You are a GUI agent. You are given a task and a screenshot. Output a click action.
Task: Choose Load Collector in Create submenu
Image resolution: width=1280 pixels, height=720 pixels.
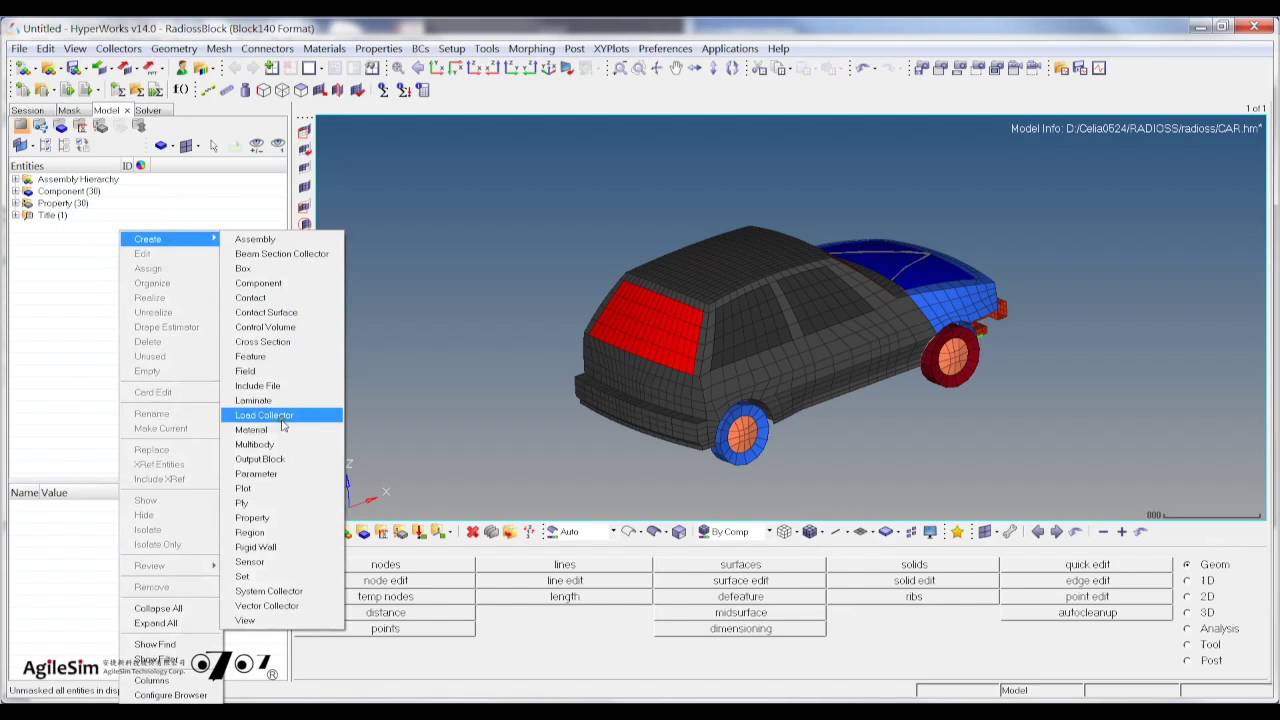point(282,415)
